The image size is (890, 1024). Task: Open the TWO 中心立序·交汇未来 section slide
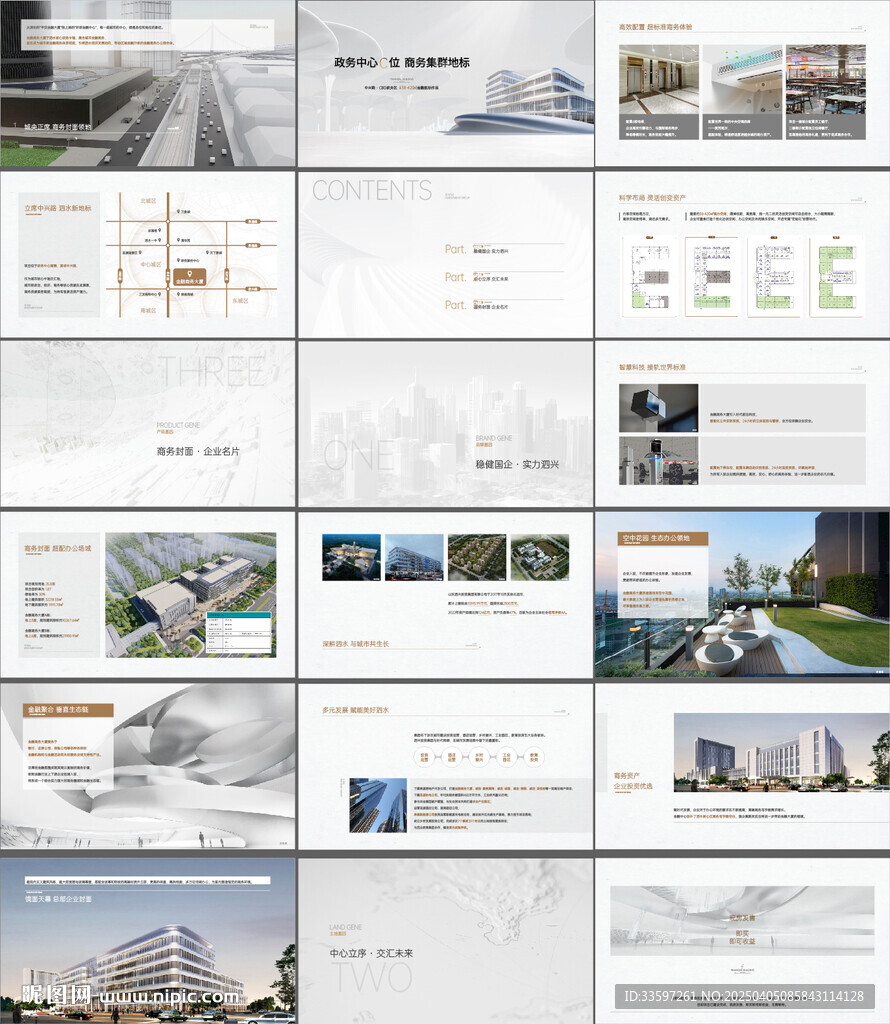tap(446, 941)
